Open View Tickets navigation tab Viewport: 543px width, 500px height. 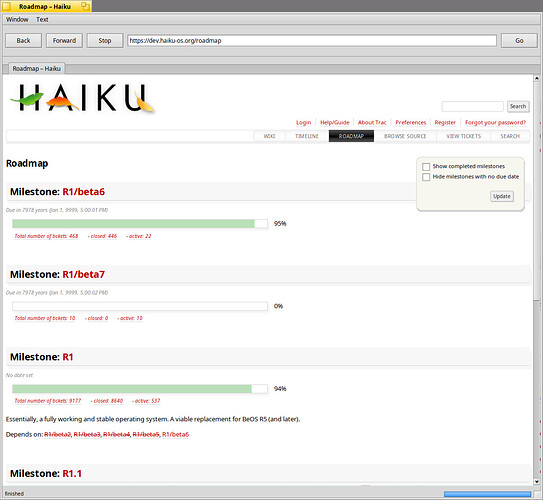click(464, 136)
